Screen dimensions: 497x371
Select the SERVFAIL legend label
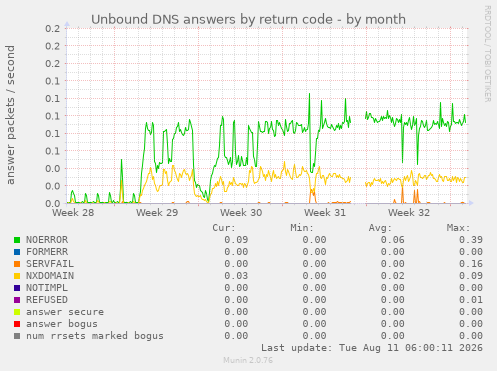click(50, 264)
